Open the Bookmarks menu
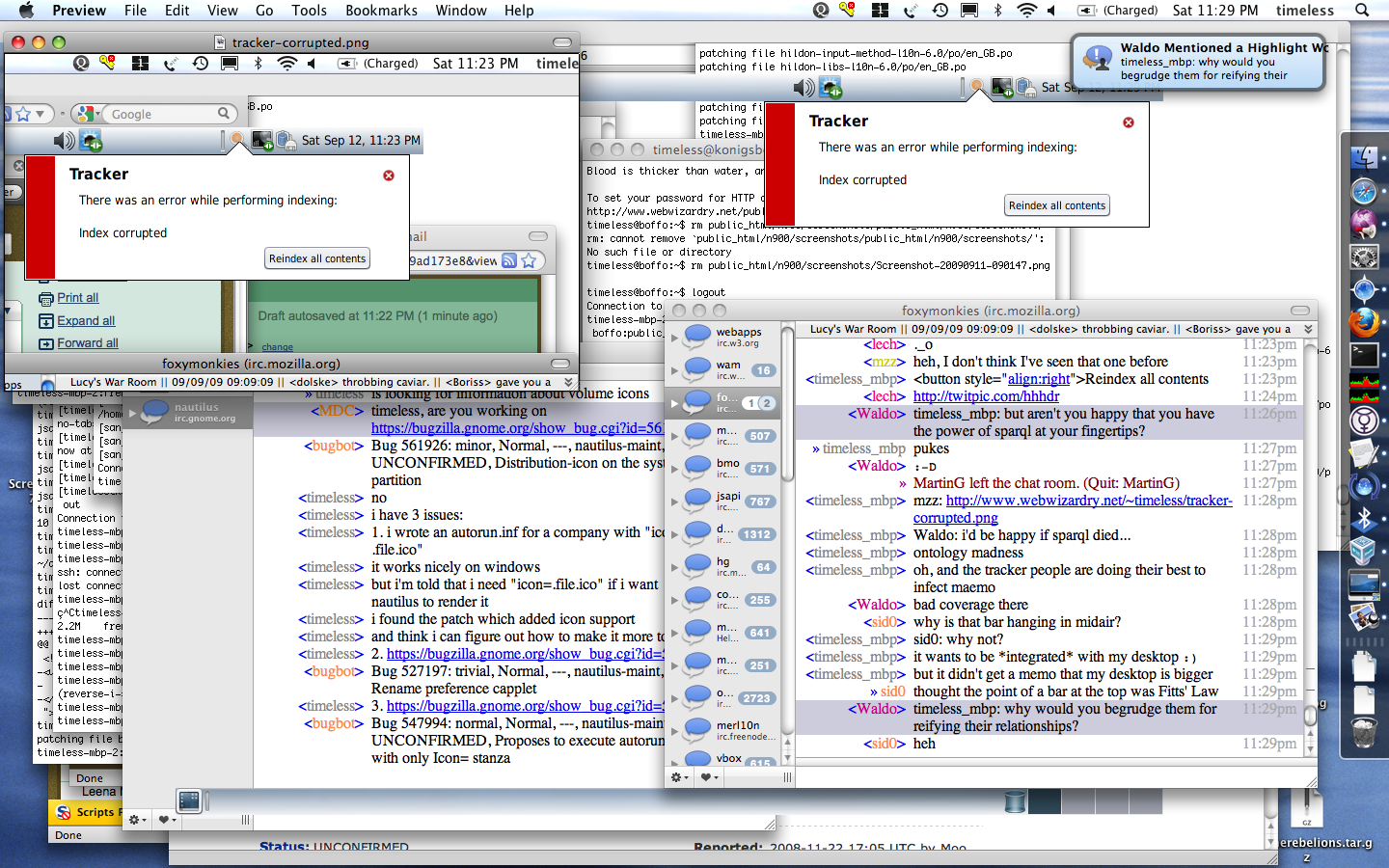The width and height of the screenshot is (1389, 868). [381, 11]
